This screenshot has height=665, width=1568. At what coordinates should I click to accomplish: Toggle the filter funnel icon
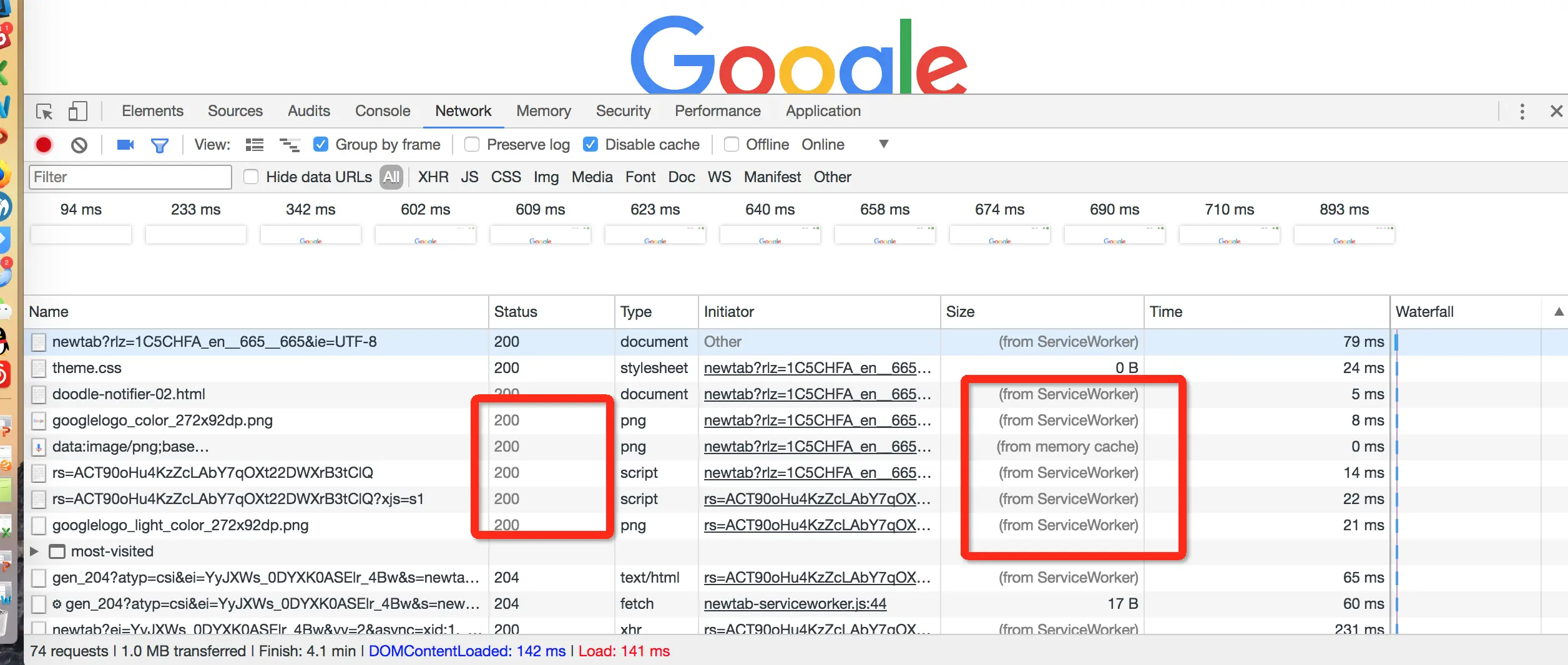point(160,145)
